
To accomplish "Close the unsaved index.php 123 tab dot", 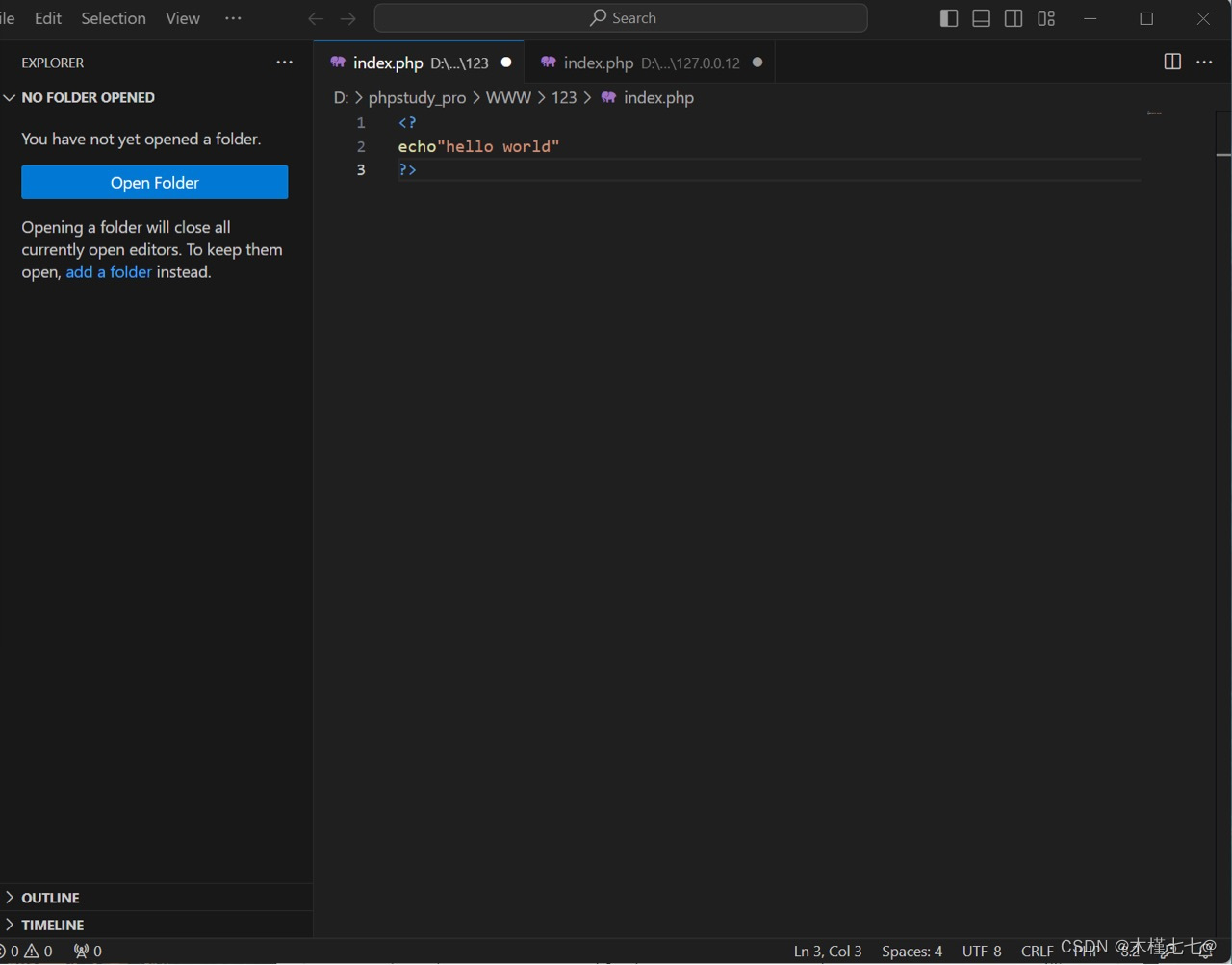I will pyautogui.click(x=506, y=63).
